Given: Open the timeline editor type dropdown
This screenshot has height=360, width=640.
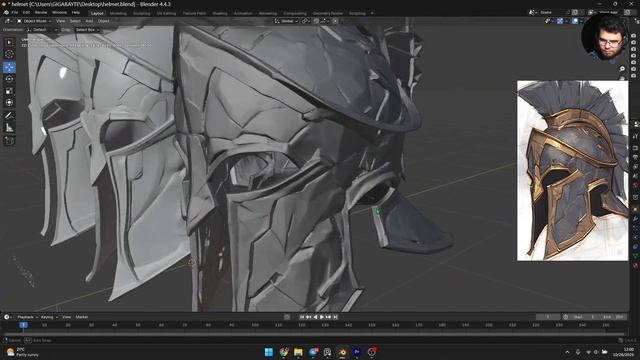Looking at the screenshot, I should coord(7,317).
